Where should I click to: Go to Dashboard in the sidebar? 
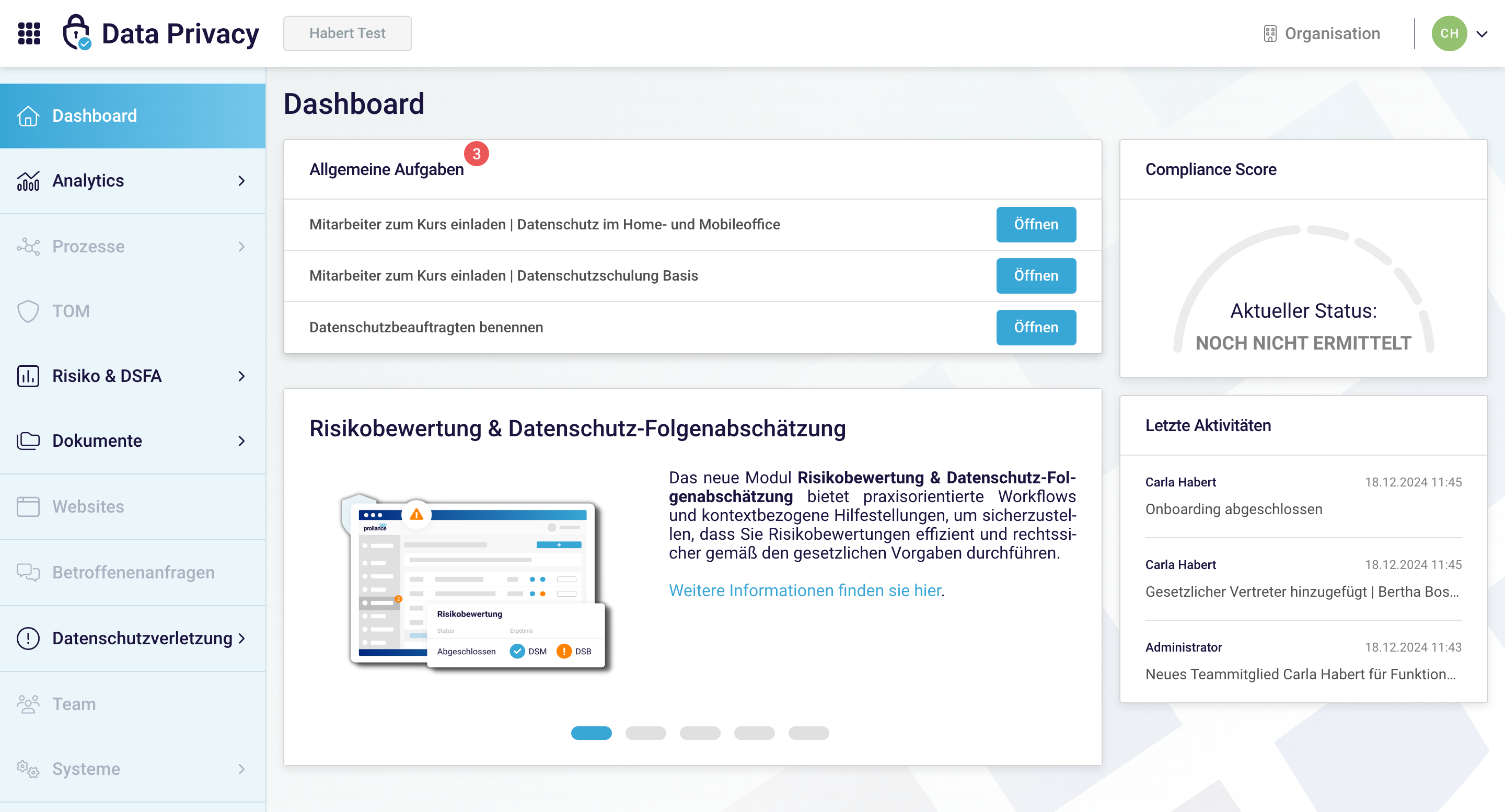[95, 115]
